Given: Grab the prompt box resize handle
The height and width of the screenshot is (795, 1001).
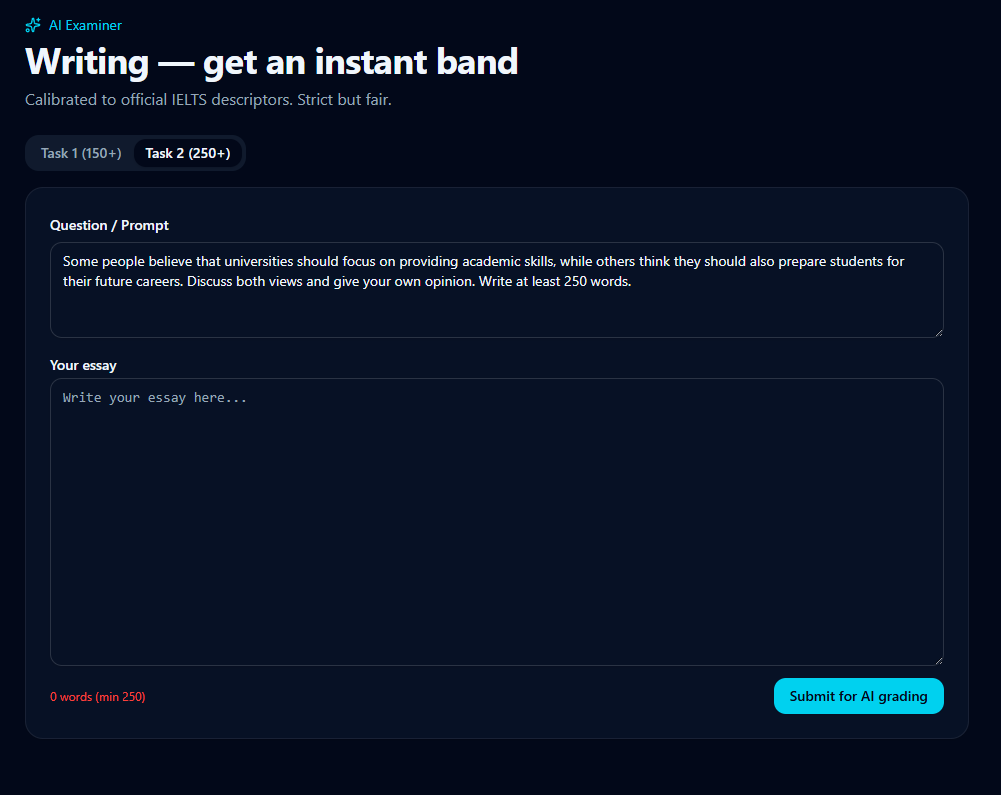Looking at the screenshot, I should tap(938, 332).
